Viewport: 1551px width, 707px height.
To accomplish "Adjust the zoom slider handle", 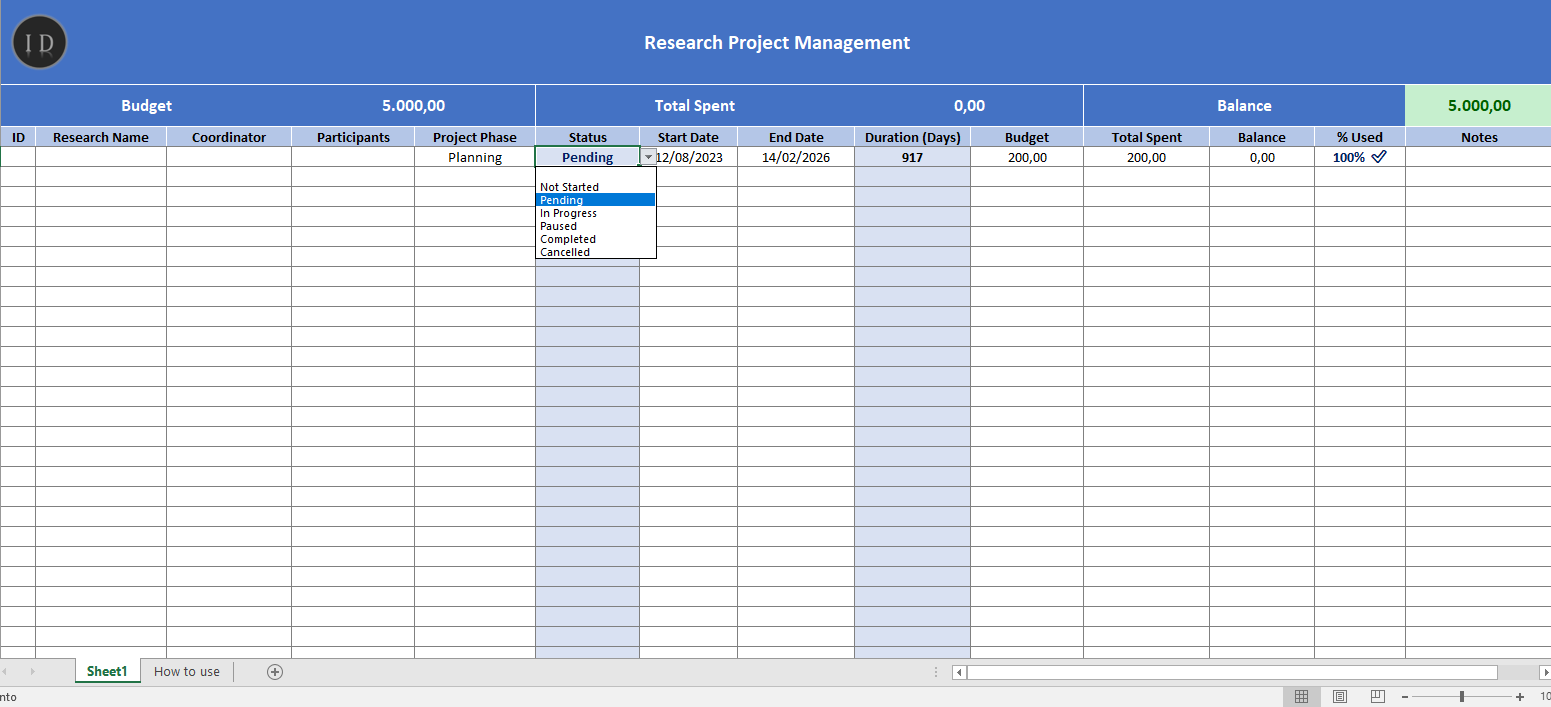I will click(1462, 697).
